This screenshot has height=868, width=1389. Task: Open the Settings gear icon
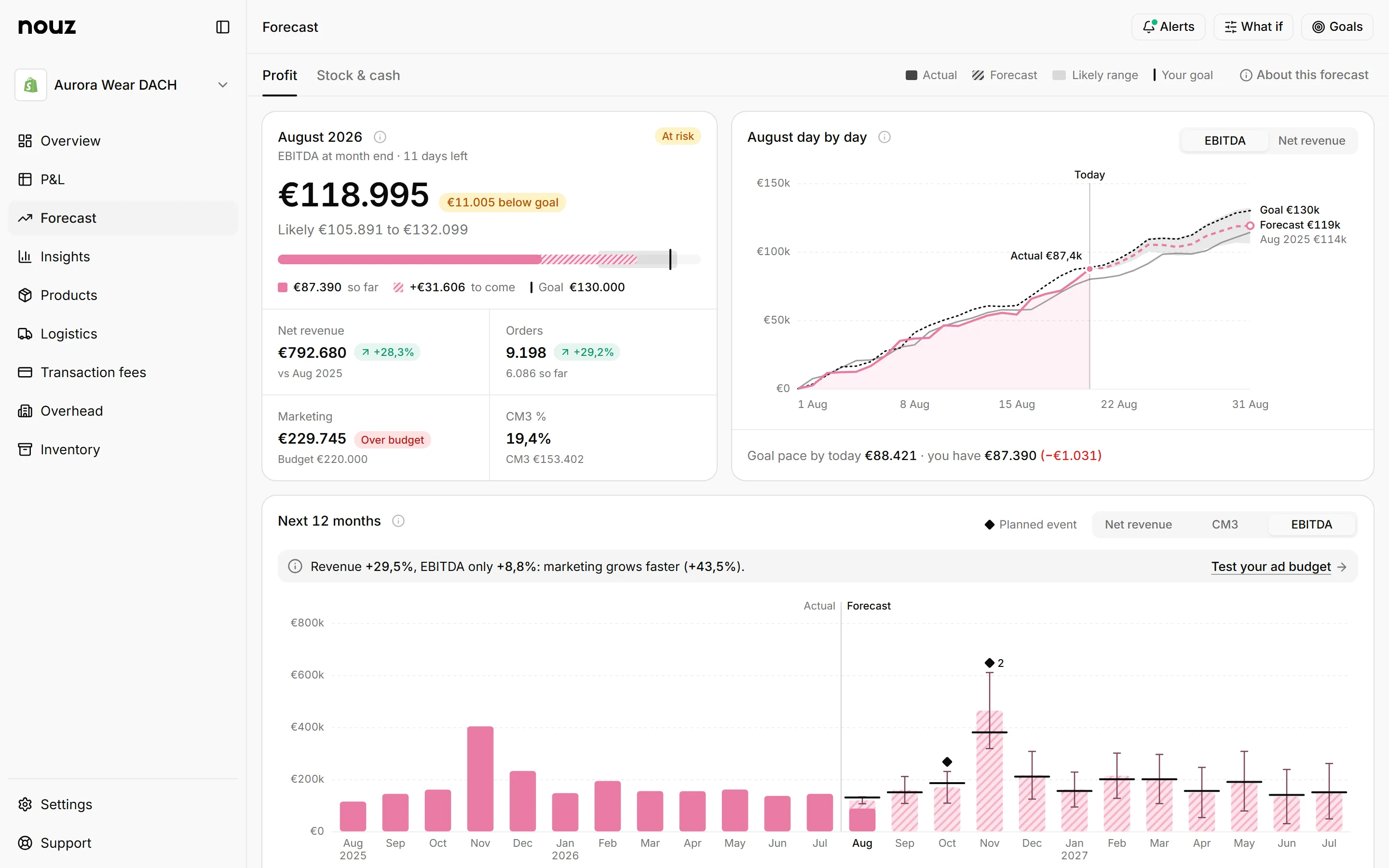[25, 804]
